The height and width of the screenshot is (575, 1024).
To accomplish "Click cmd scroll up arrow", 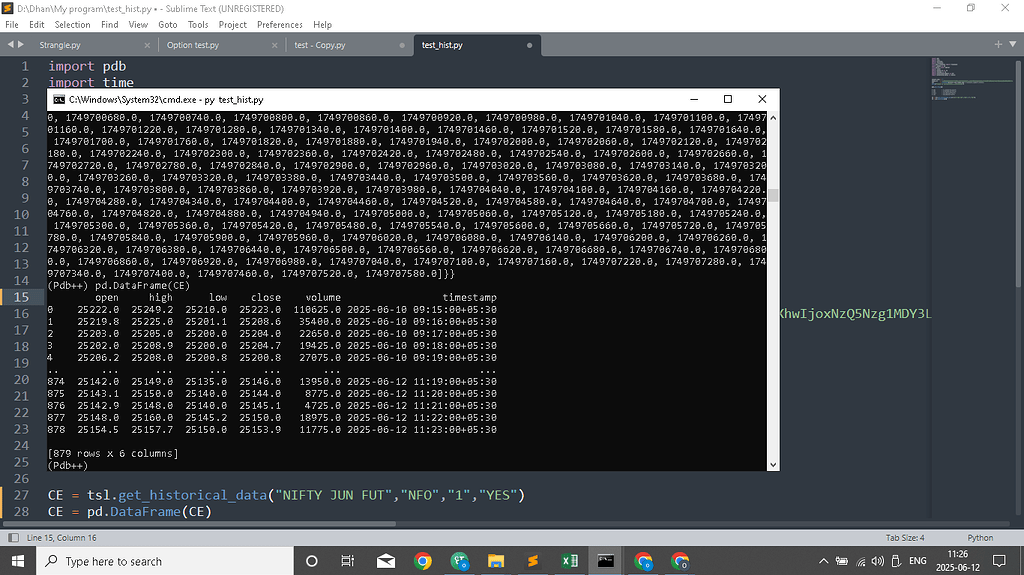I will point(773,118).
